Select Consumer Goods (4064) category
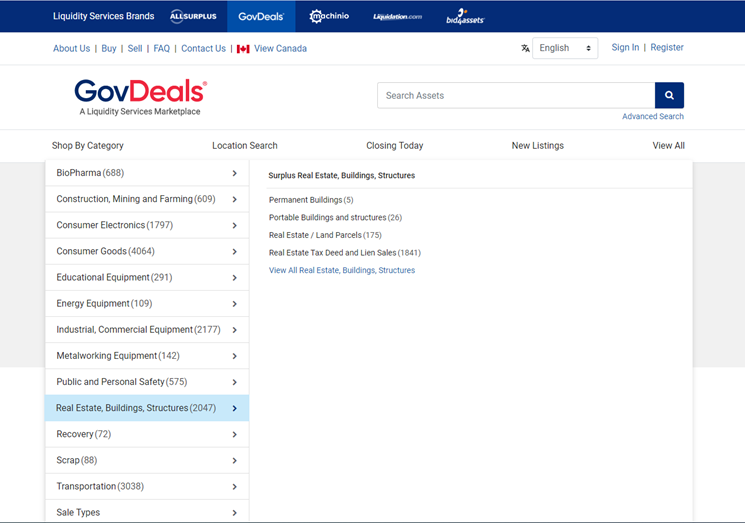 [x=105, y=251]
